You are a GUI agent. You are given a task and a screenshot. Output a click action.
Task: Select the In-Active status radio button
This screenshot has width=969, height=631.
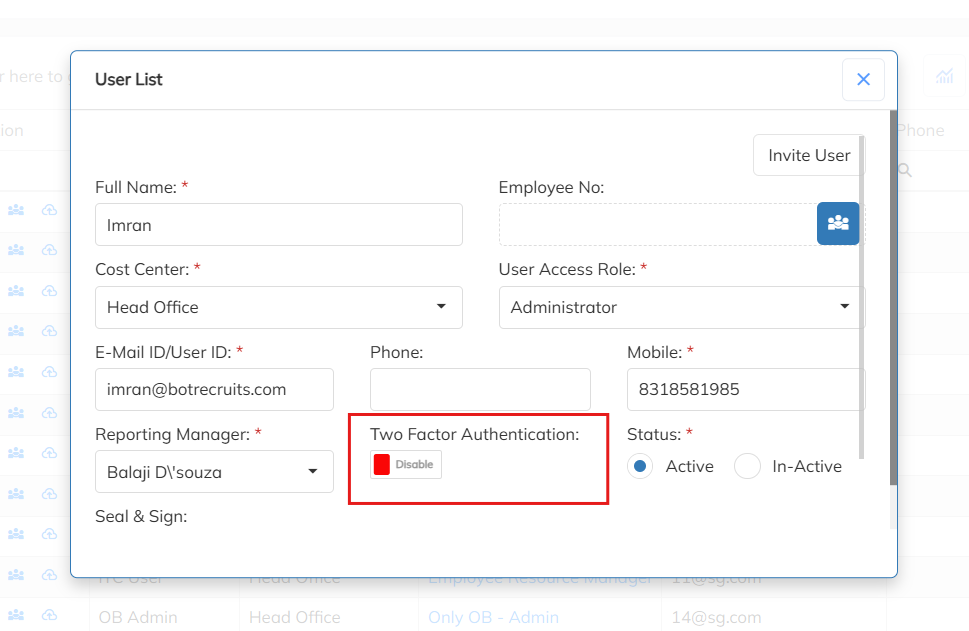[x=748, y=466]
